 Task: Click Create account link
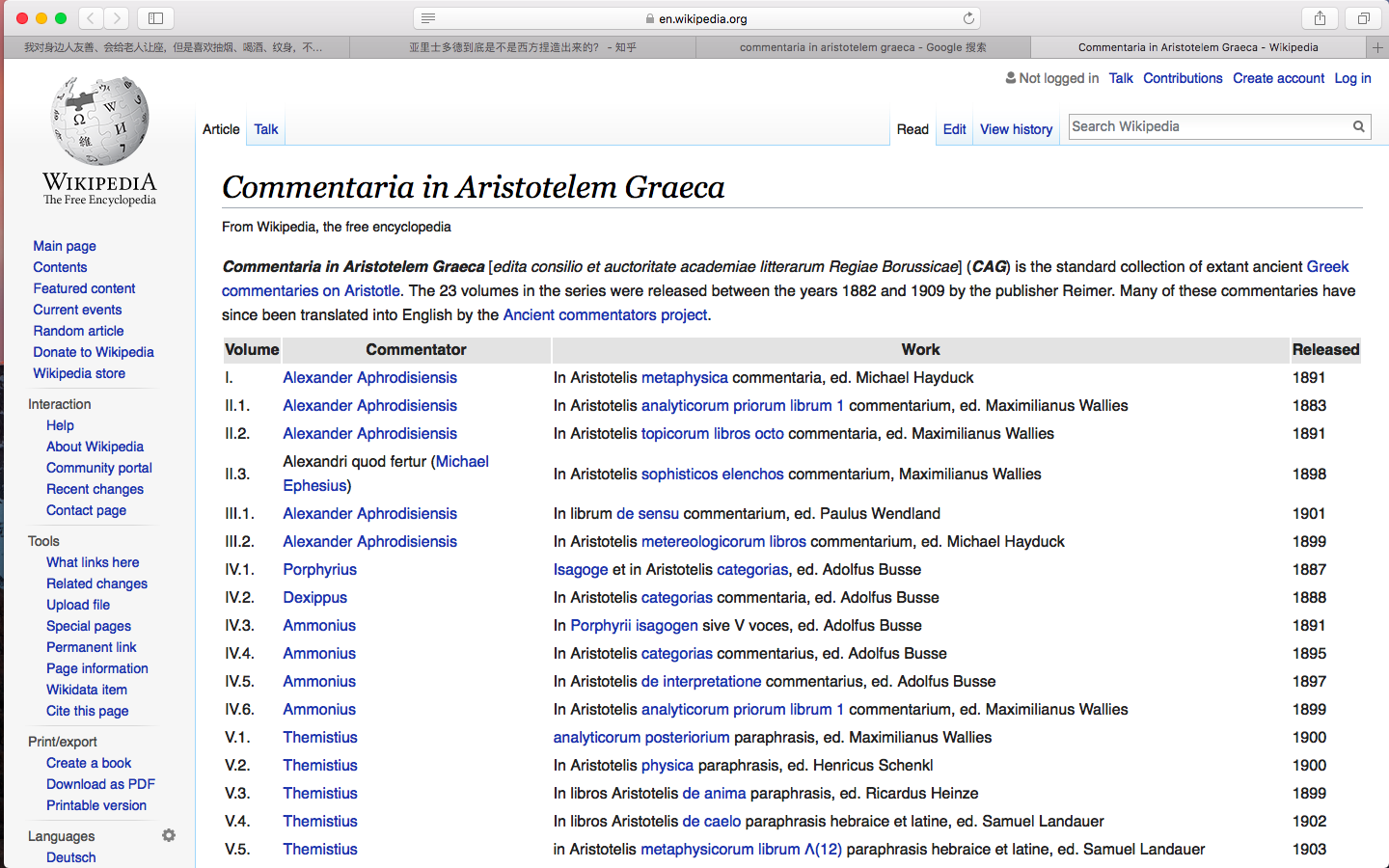coord(1278,78)
